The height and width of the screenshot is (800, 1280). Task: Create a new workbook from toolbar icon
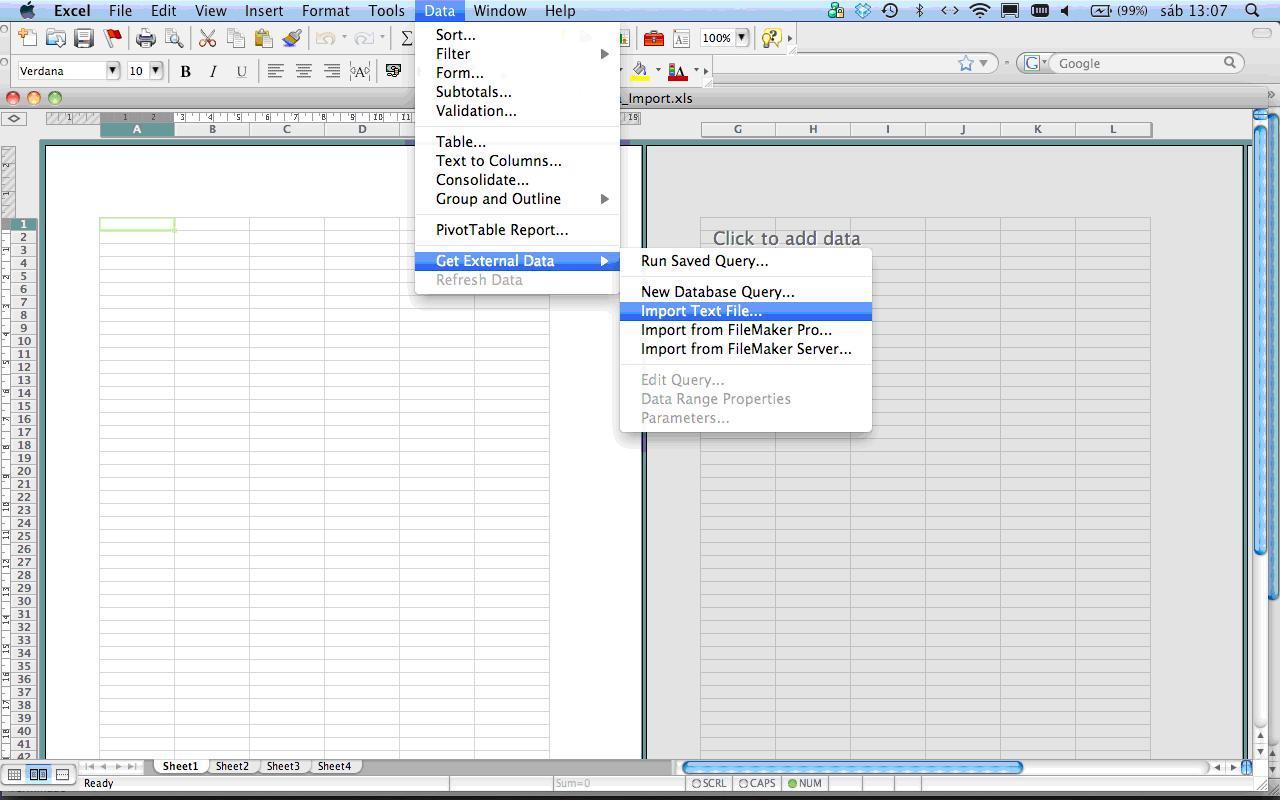[x=27, y=38]
